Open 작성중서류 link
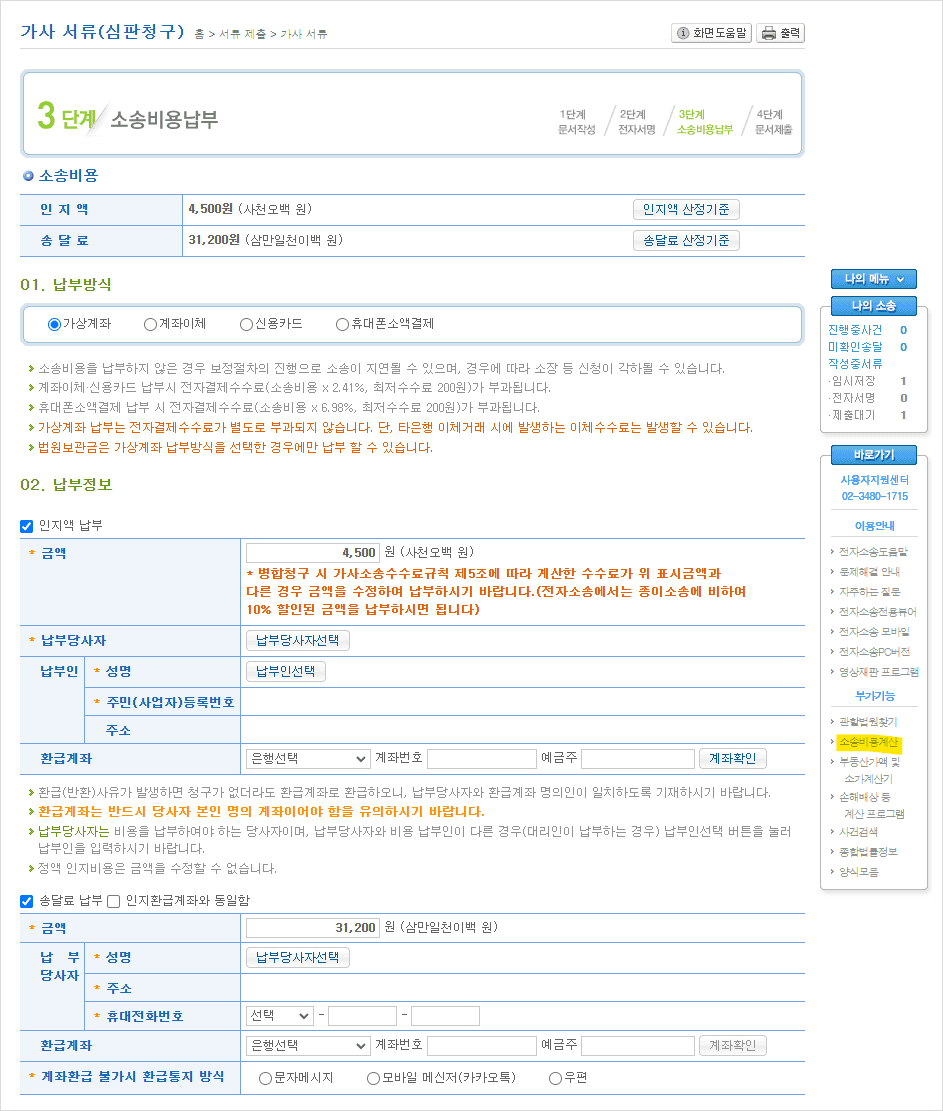The image size is (943, 1111). pos(855,364)
